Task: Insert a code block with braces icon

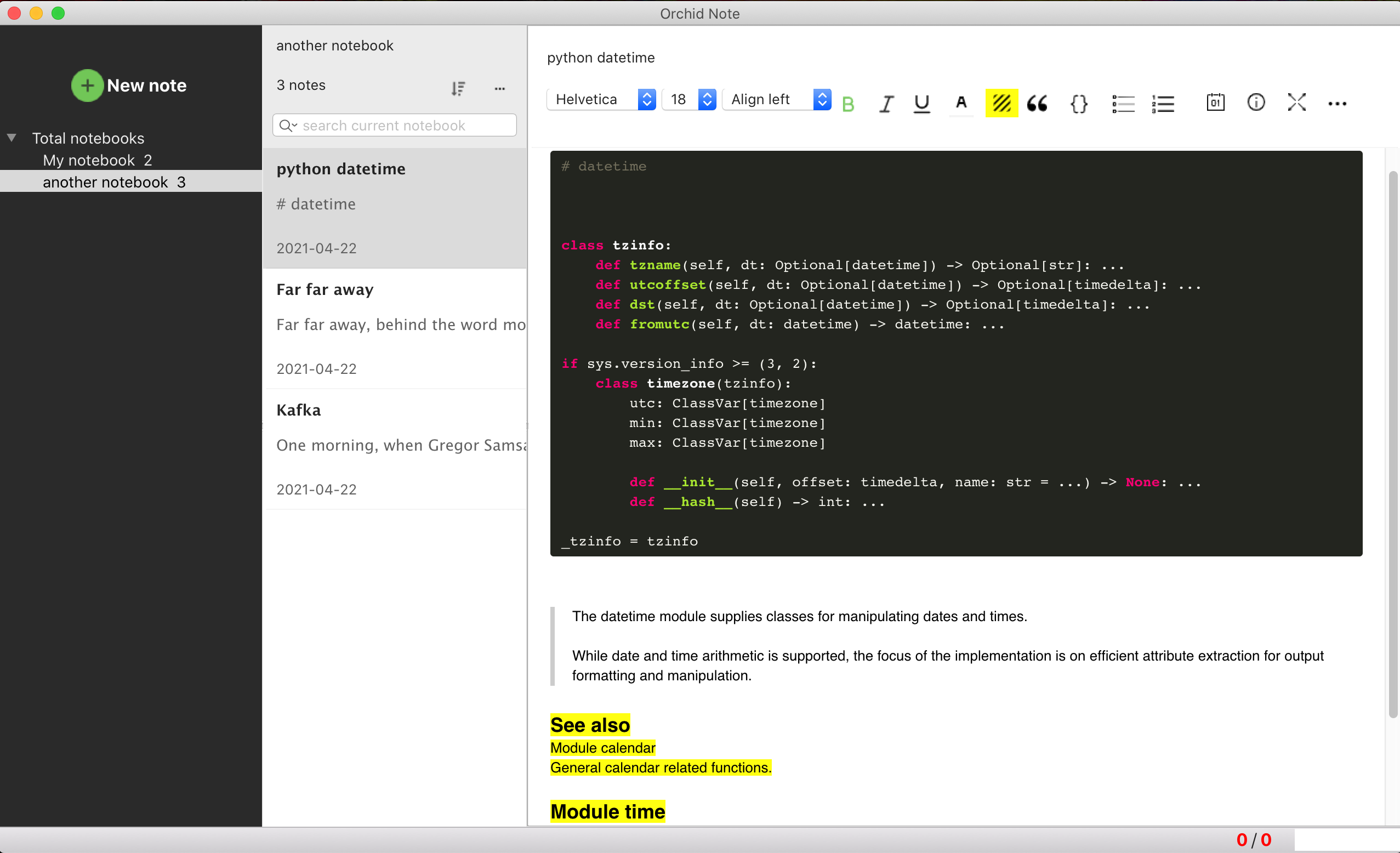Action: [x=1078, y=104]
